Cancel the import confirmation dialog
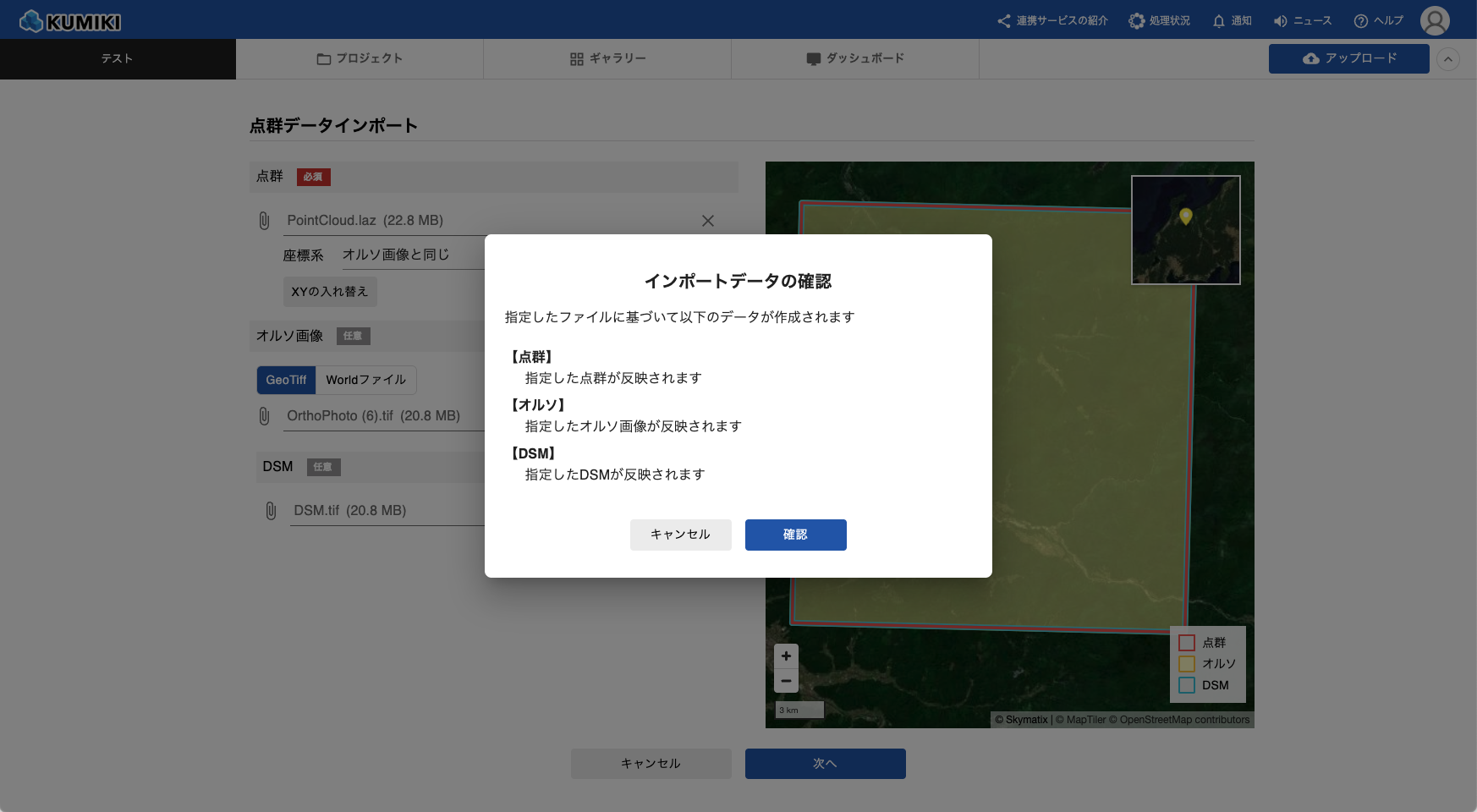This screenshot has height=812, width=1477. [680, 535]
